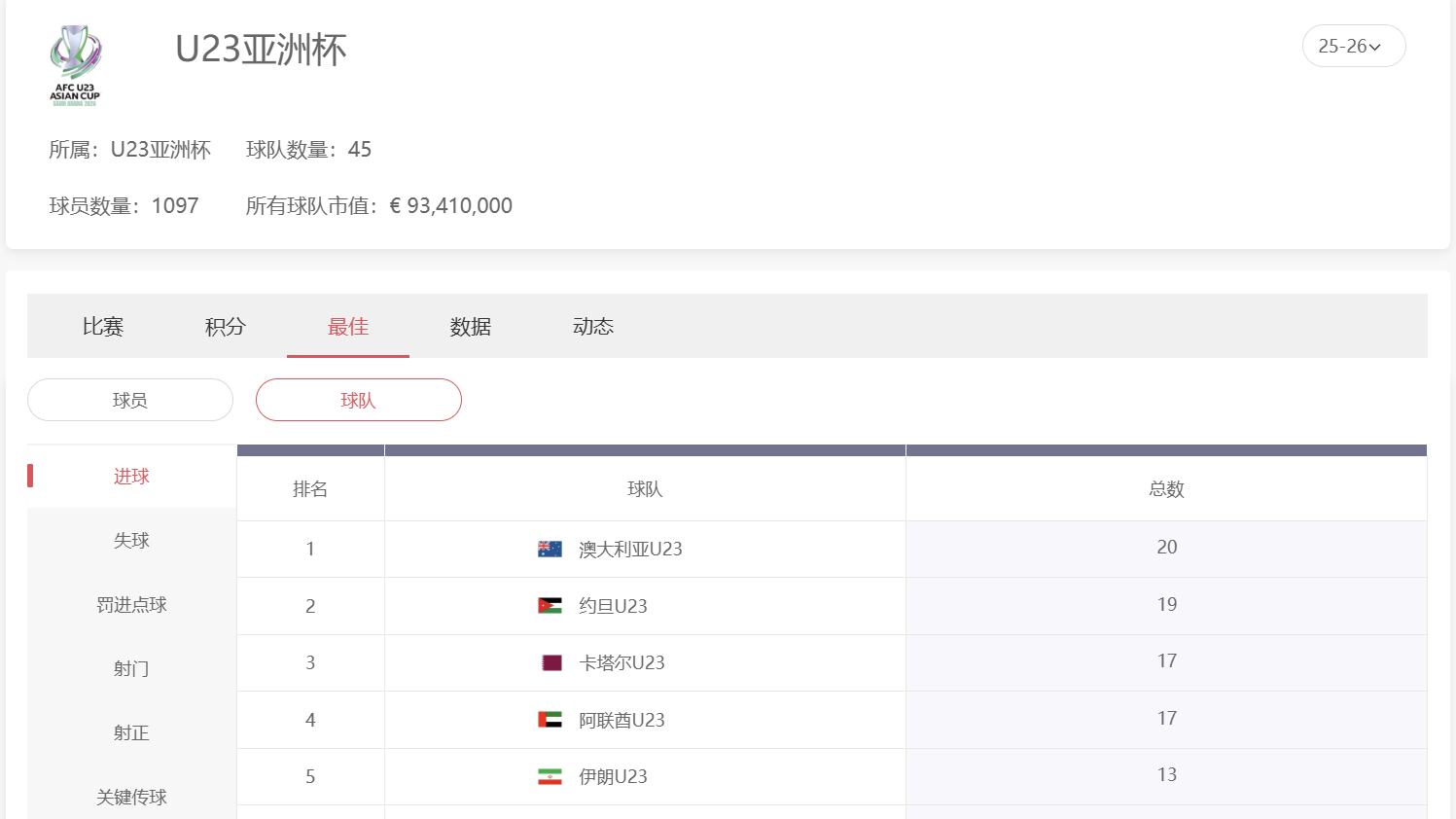This screenshot has width=1456, height=819.
Task: Click the 排名 column header
Action: pyautogui.click(x=310, y=489)
